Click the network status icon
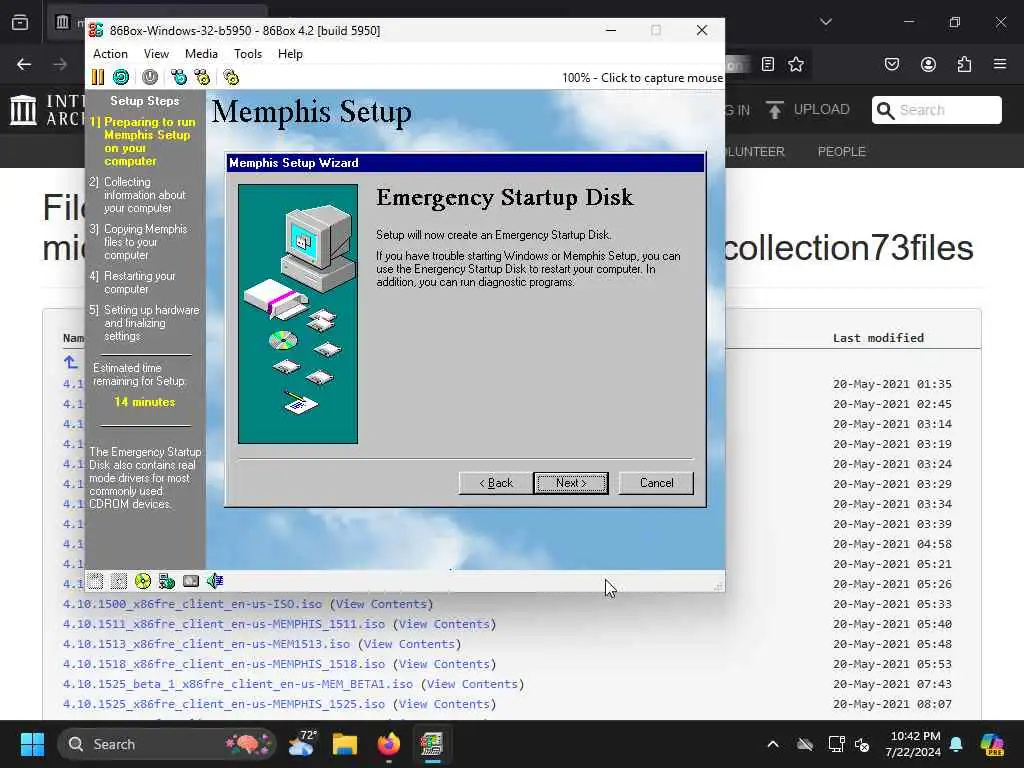 click(x=167, y=581)
